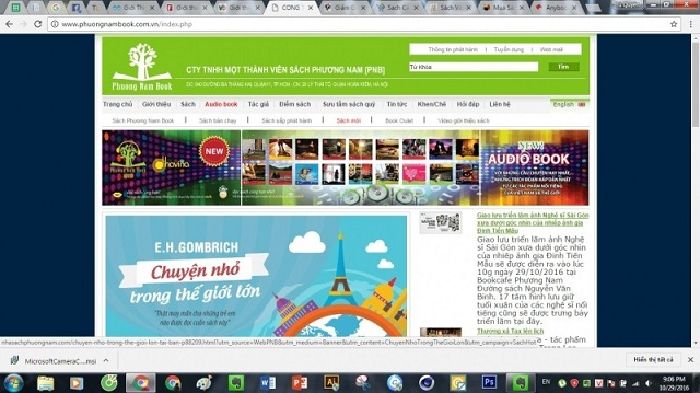Open the Chuyện nhỏ trong thế giới lớn banner
Image resolution: width=700 pixels, height=393 pixels.
point(256,276)
